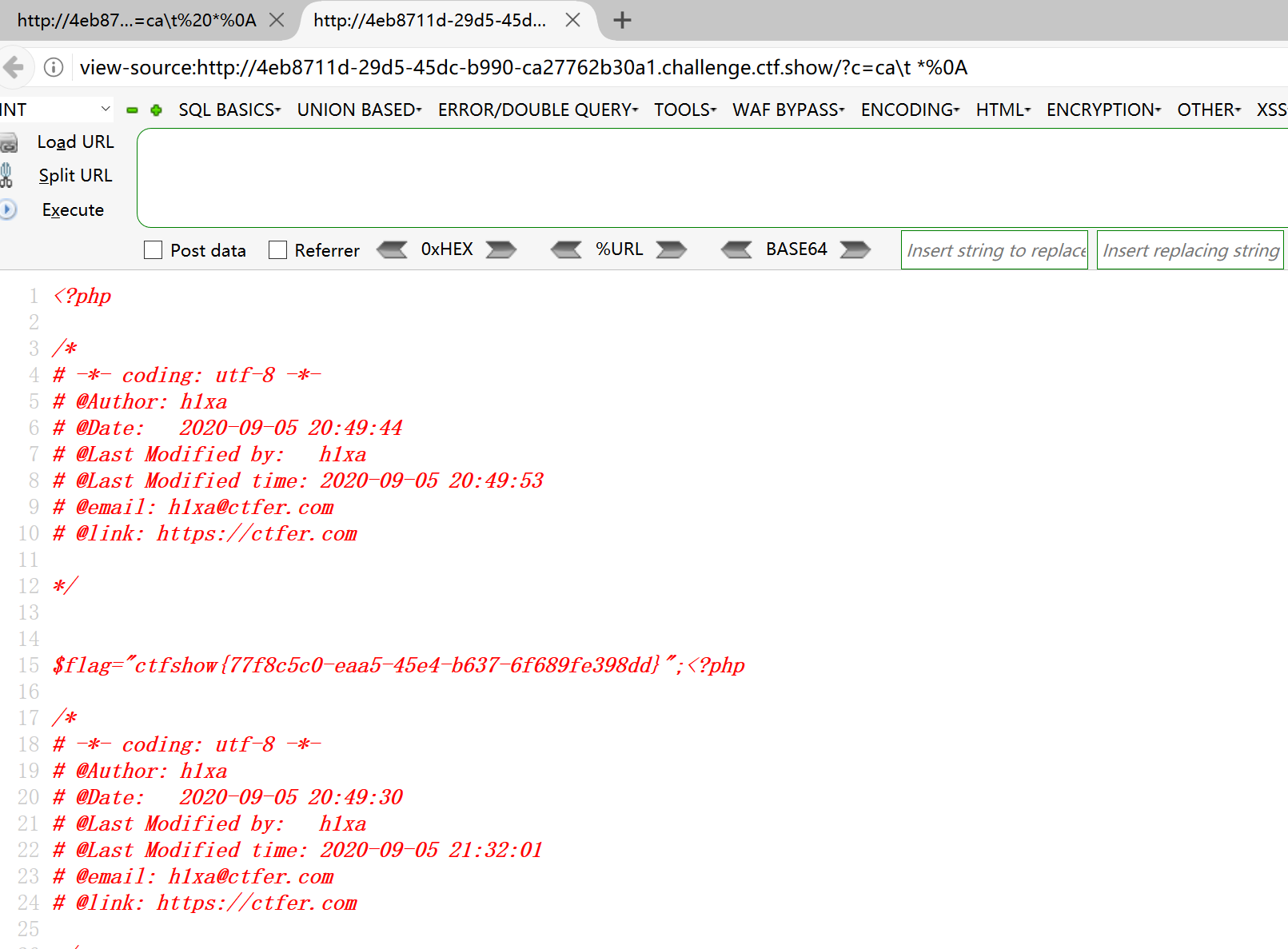Image resolution: width=1288 pixels, height=949 pixels.
Task: Open ERROR/DOUBLE QUERY dropdown menu
Action: 538,110
